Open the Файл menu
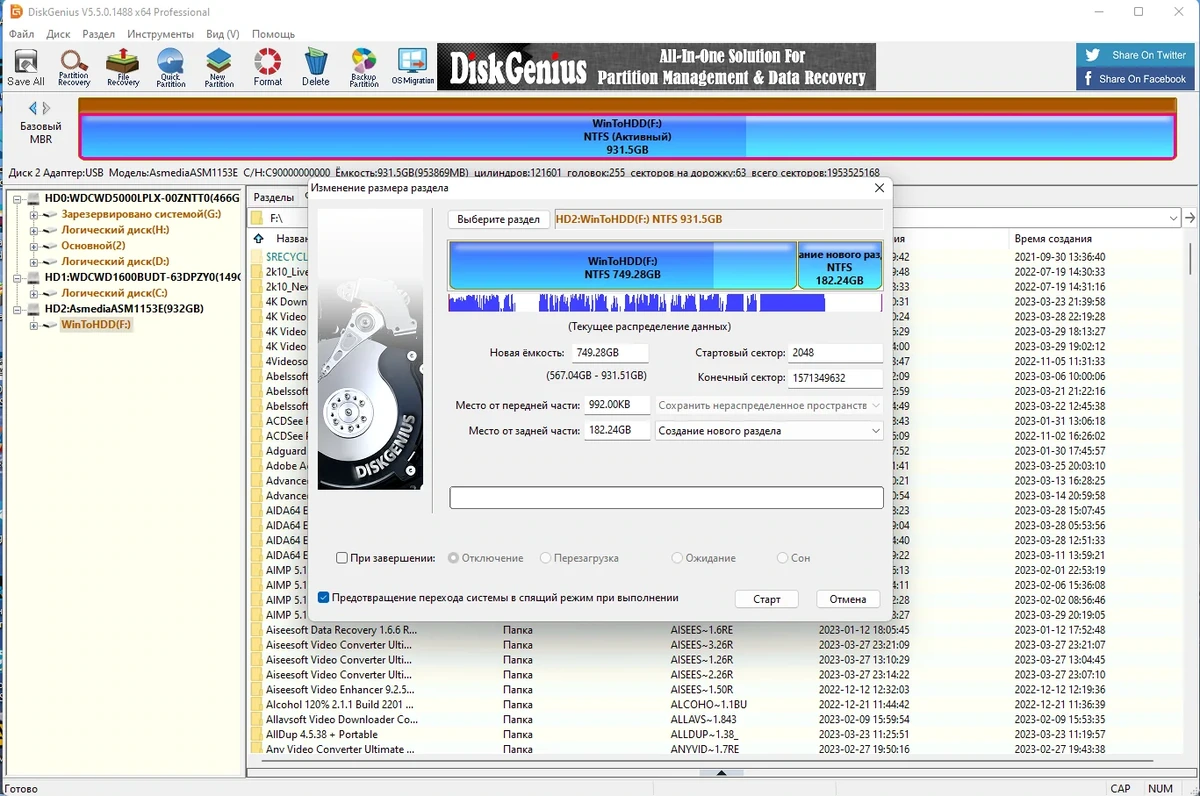 [x=21, y=34]
